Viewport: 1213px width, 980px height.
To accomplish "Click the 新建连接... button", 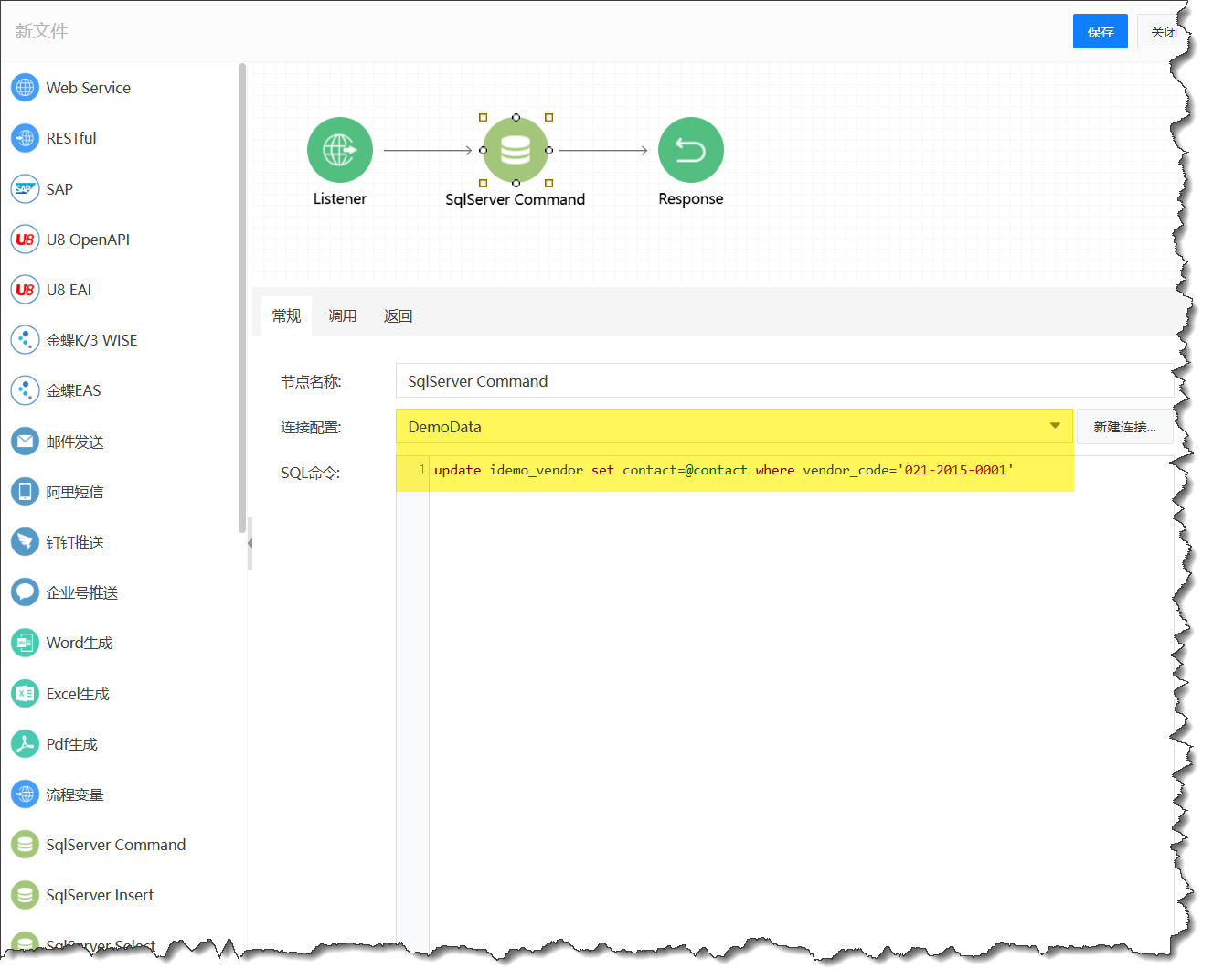I will (x=1124, y=427).
